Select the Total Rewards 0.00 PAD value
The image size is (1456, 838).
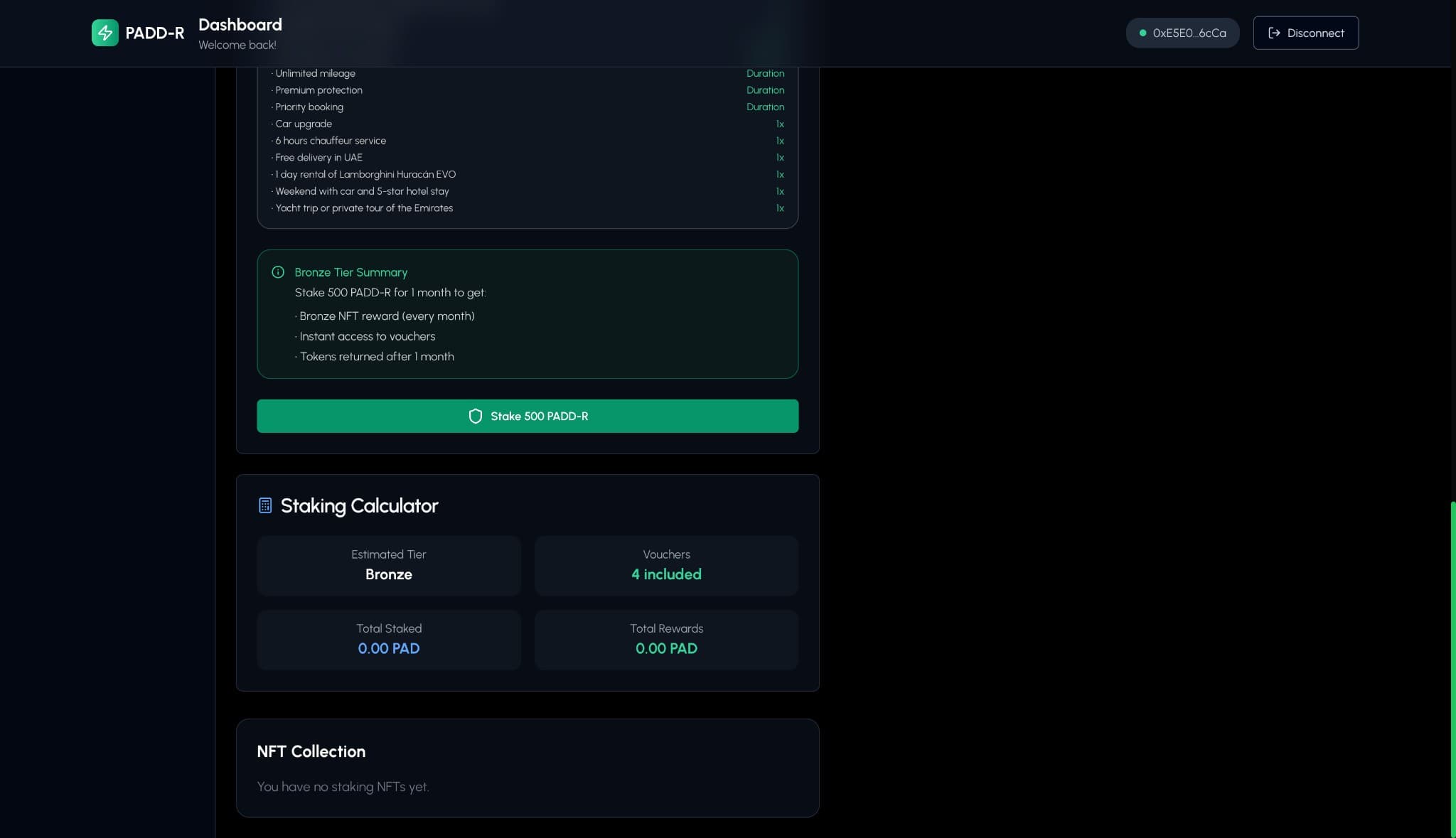point(666,648)
